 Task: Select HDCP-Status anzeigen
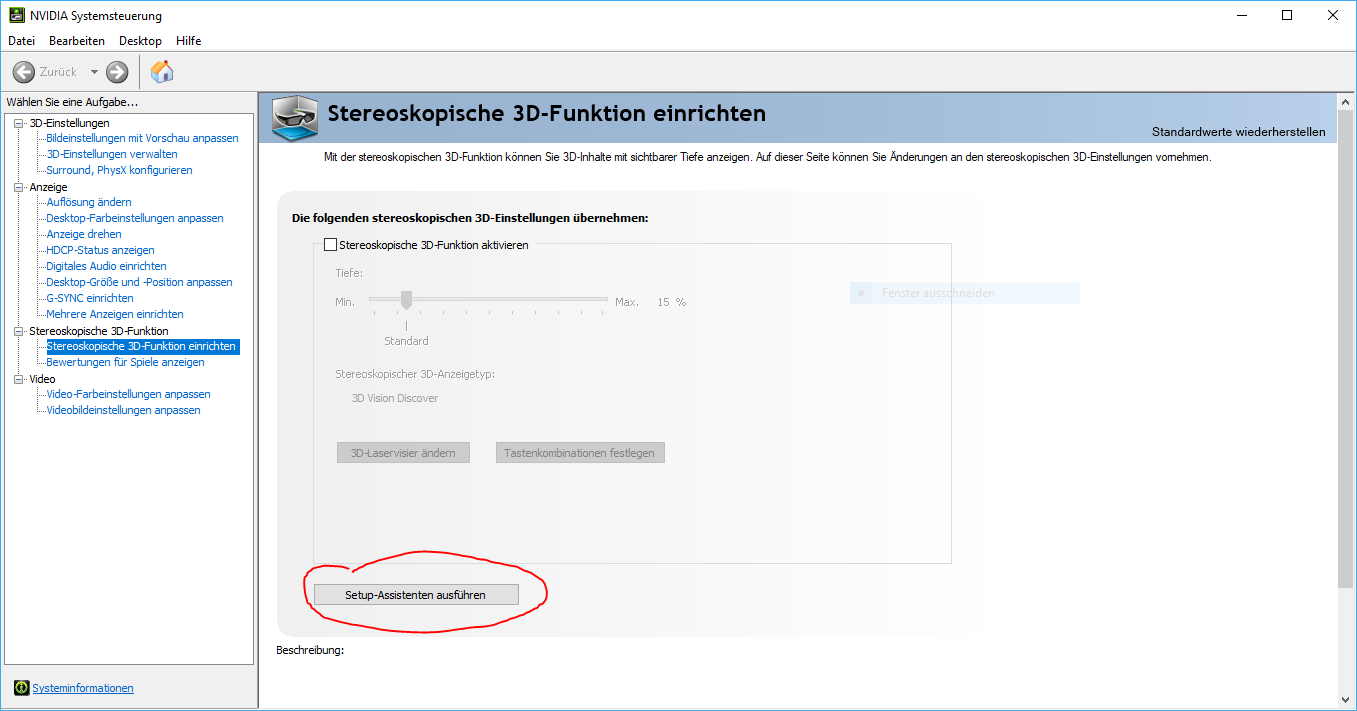pyautogui.click(x=101, y=250)
